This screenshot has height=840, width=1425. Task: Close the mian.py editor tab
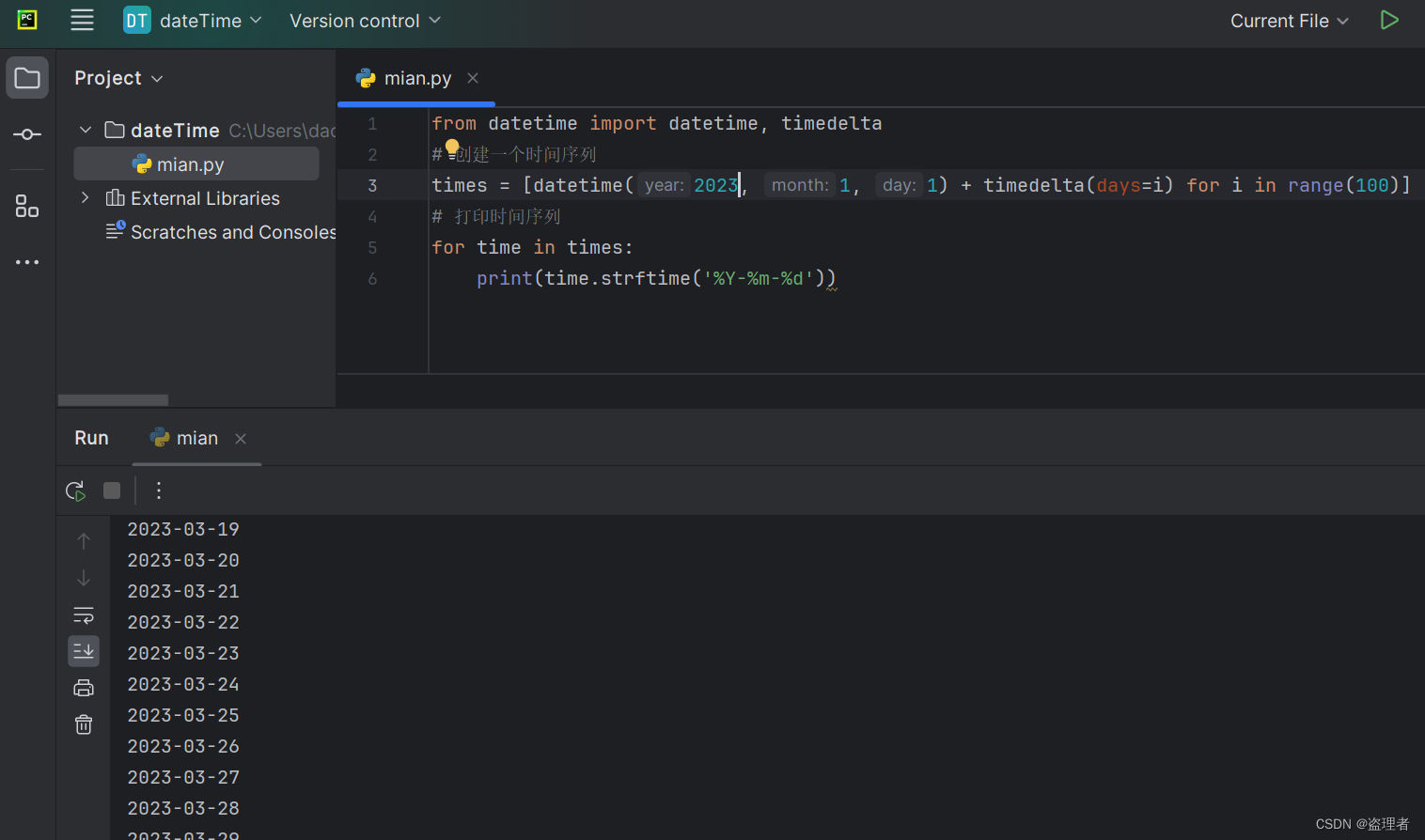(x=473, y=78)
